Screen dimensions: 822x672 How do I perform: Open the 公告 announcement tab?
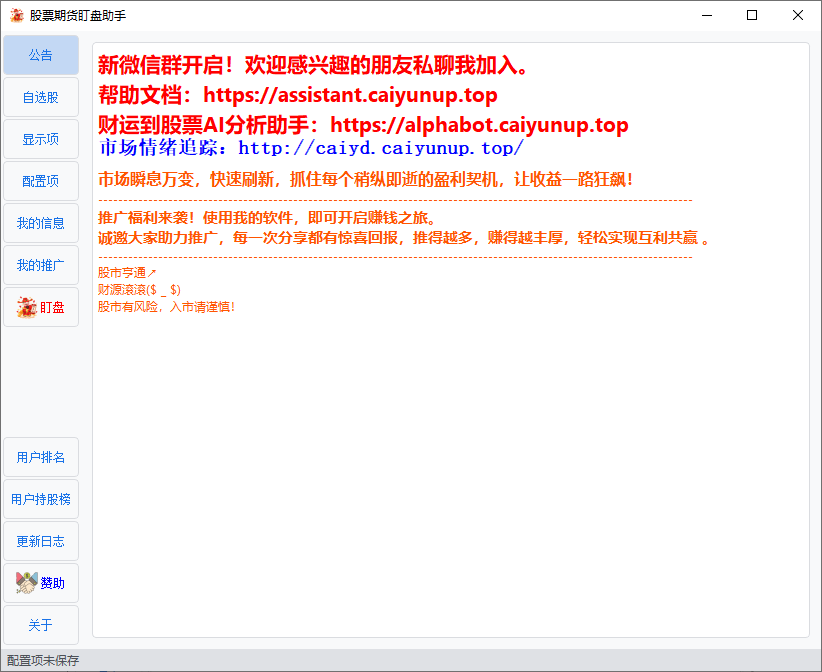tap(41, 55)
